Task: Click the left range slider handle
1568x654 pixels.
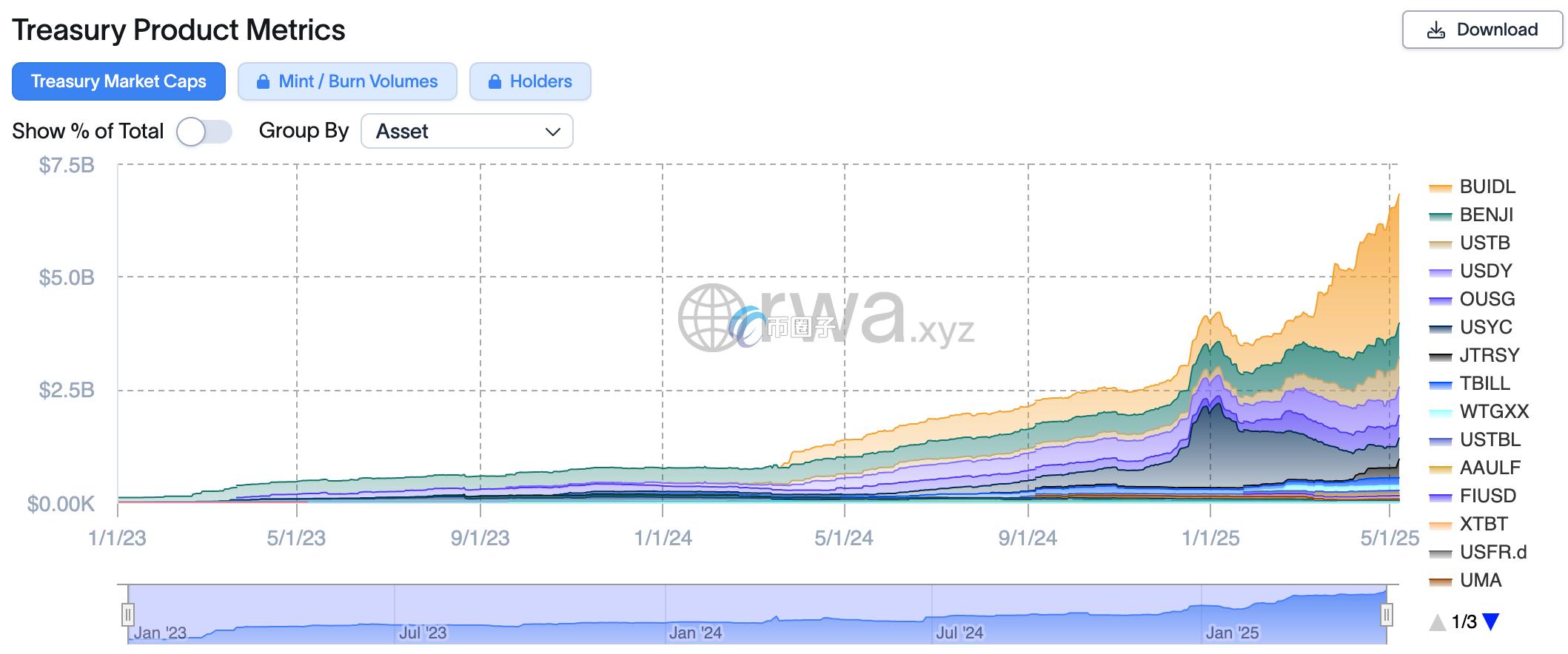Action: coord(128,615)
